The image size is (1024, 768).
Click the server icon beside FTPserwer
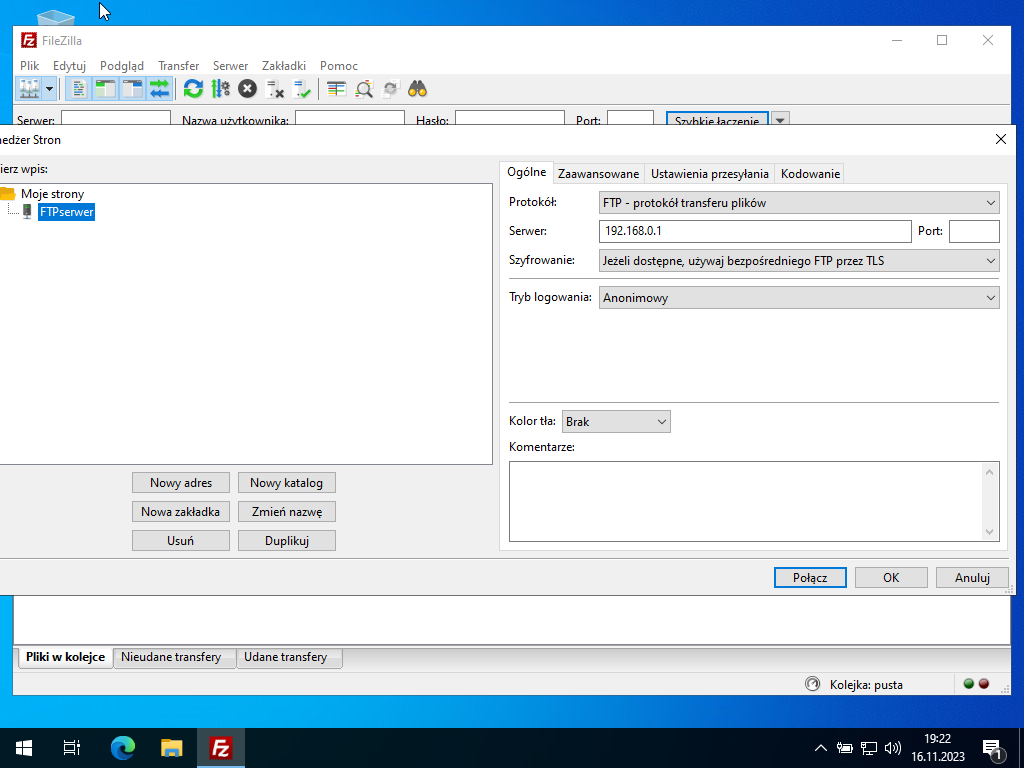(27, 212)
